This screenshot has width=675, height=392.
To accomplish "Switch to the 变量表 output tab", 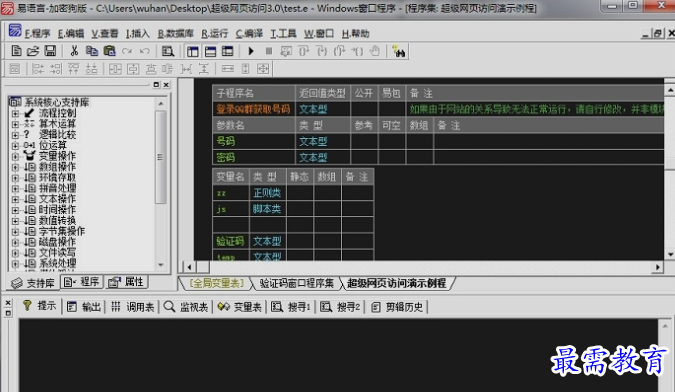I will (x=240, y=307).
